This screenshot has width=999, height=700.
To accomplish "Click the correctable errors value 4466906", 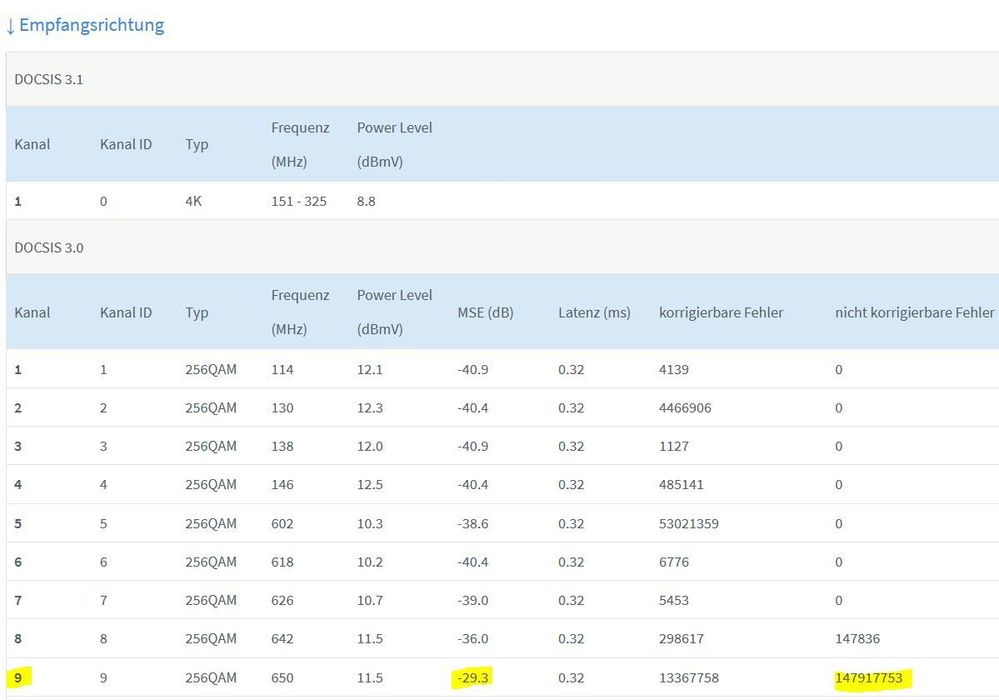I will (x=685, y=408).
